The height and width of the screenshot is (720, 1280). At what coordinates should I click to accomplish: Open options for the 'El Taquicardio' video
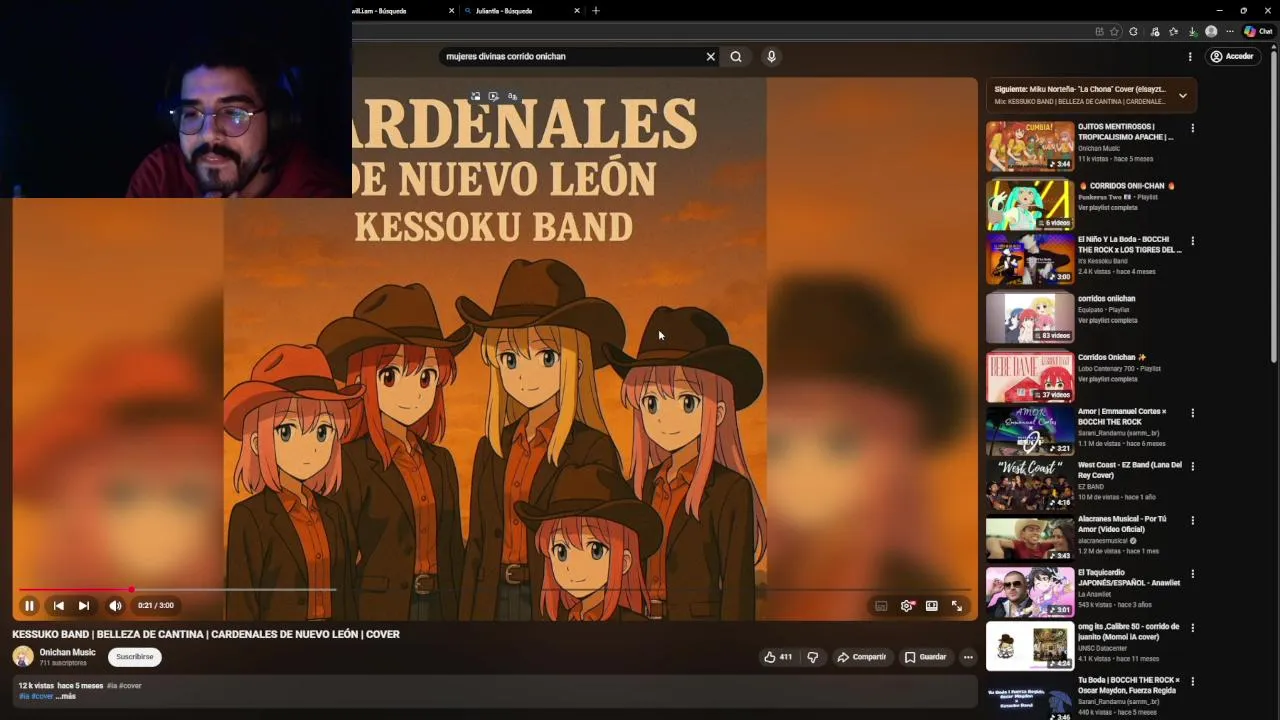click(1192, 574)
